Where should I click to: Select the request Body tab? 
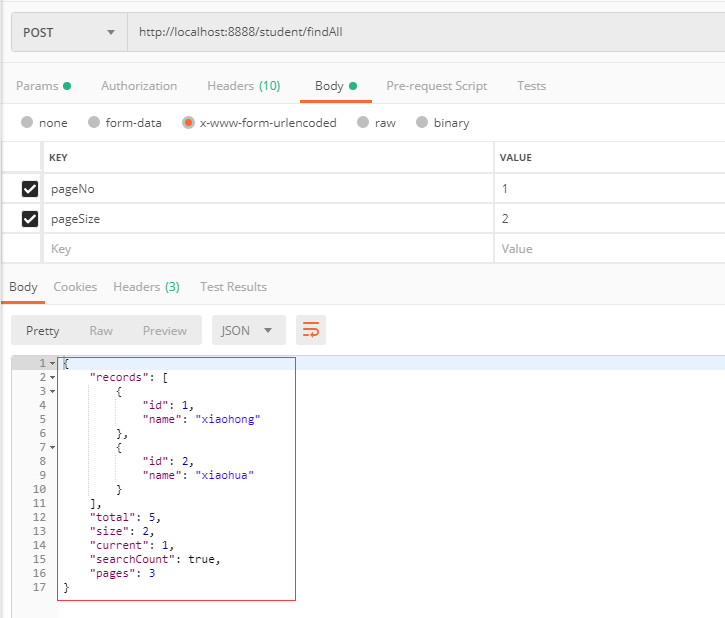click(336, 86)
